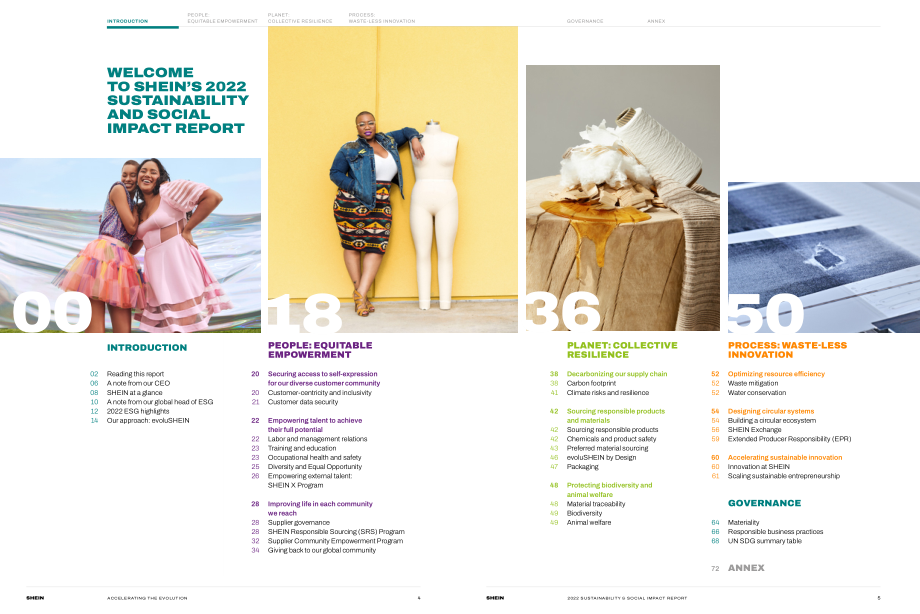Select 'Supplier governance' entry

pos(299,522)
